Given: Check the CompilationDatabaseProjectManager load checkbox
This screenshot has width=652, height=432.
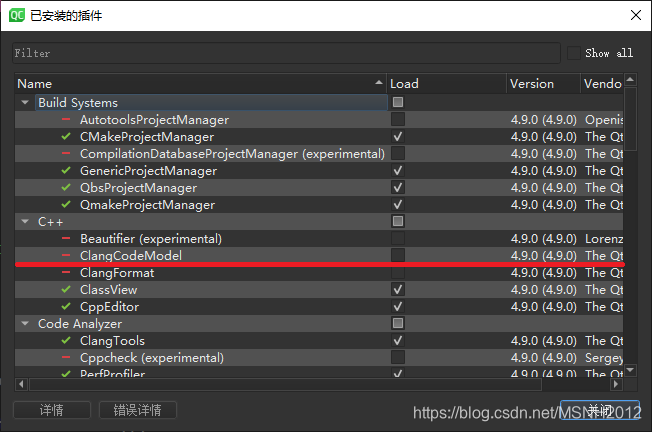Looking at the screenshot, I should coord(398,153).
